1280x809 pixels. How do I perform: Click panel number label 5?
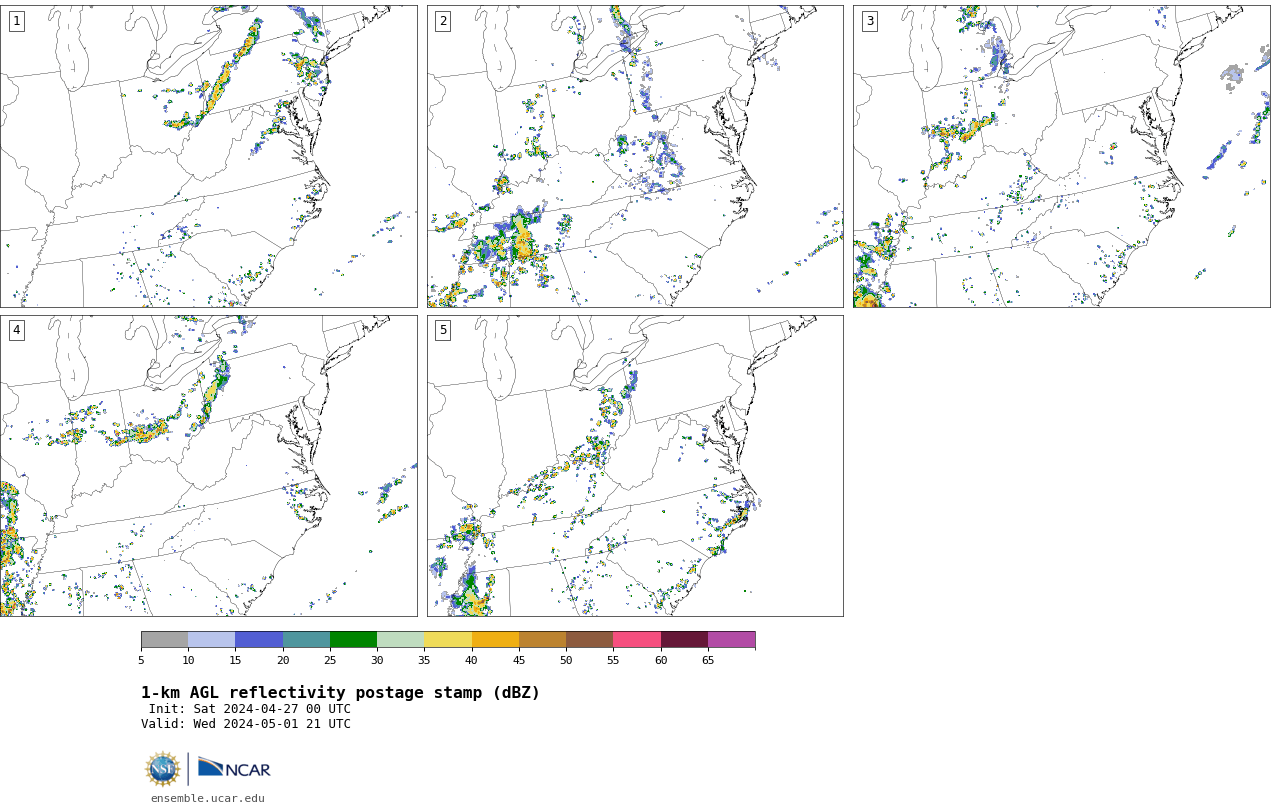point(443,330)
